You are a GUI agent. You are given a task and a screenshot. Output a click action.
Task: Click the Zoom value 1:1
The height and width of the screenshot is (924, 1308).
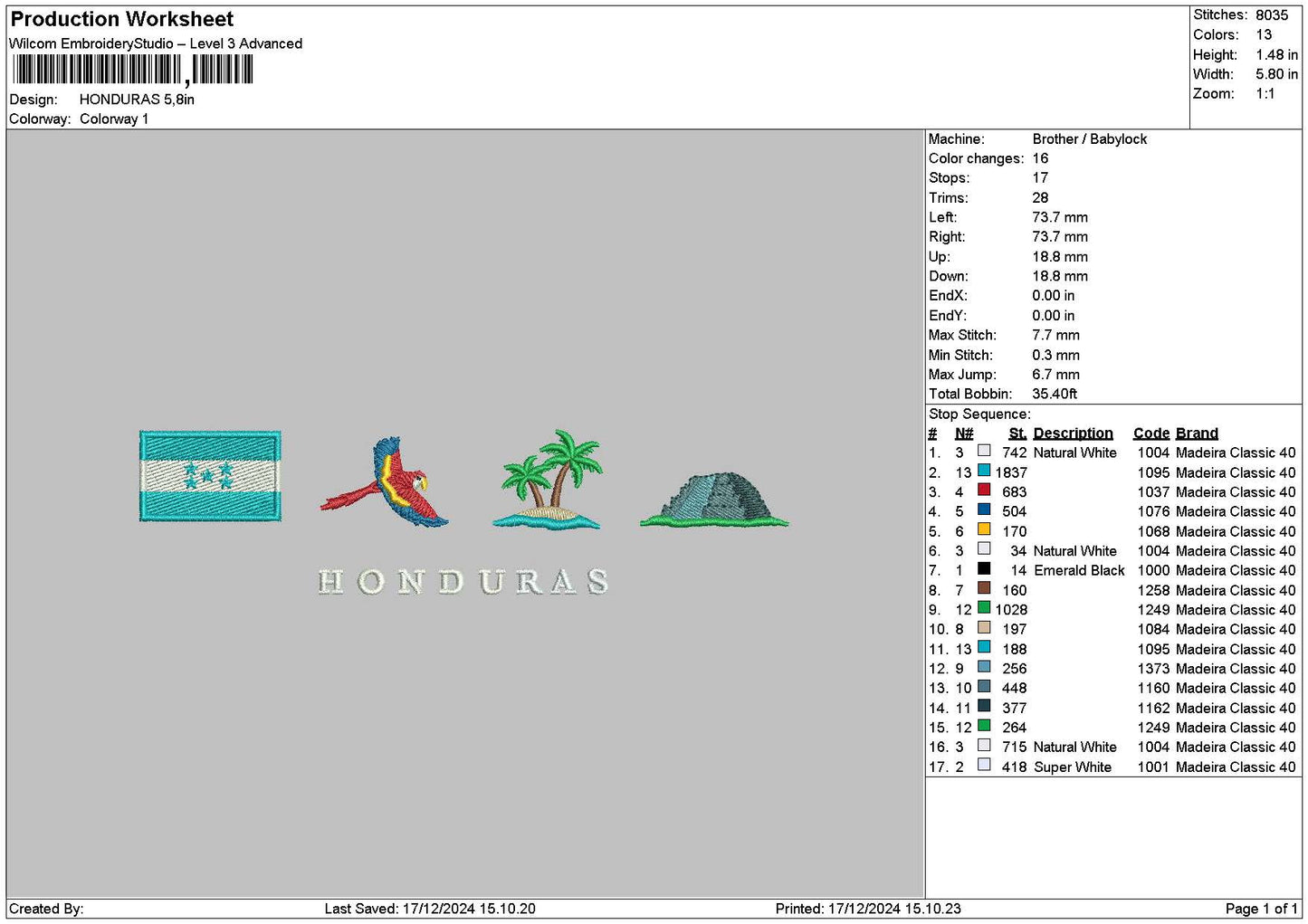pyautogui.click(x=1265, y=94)
